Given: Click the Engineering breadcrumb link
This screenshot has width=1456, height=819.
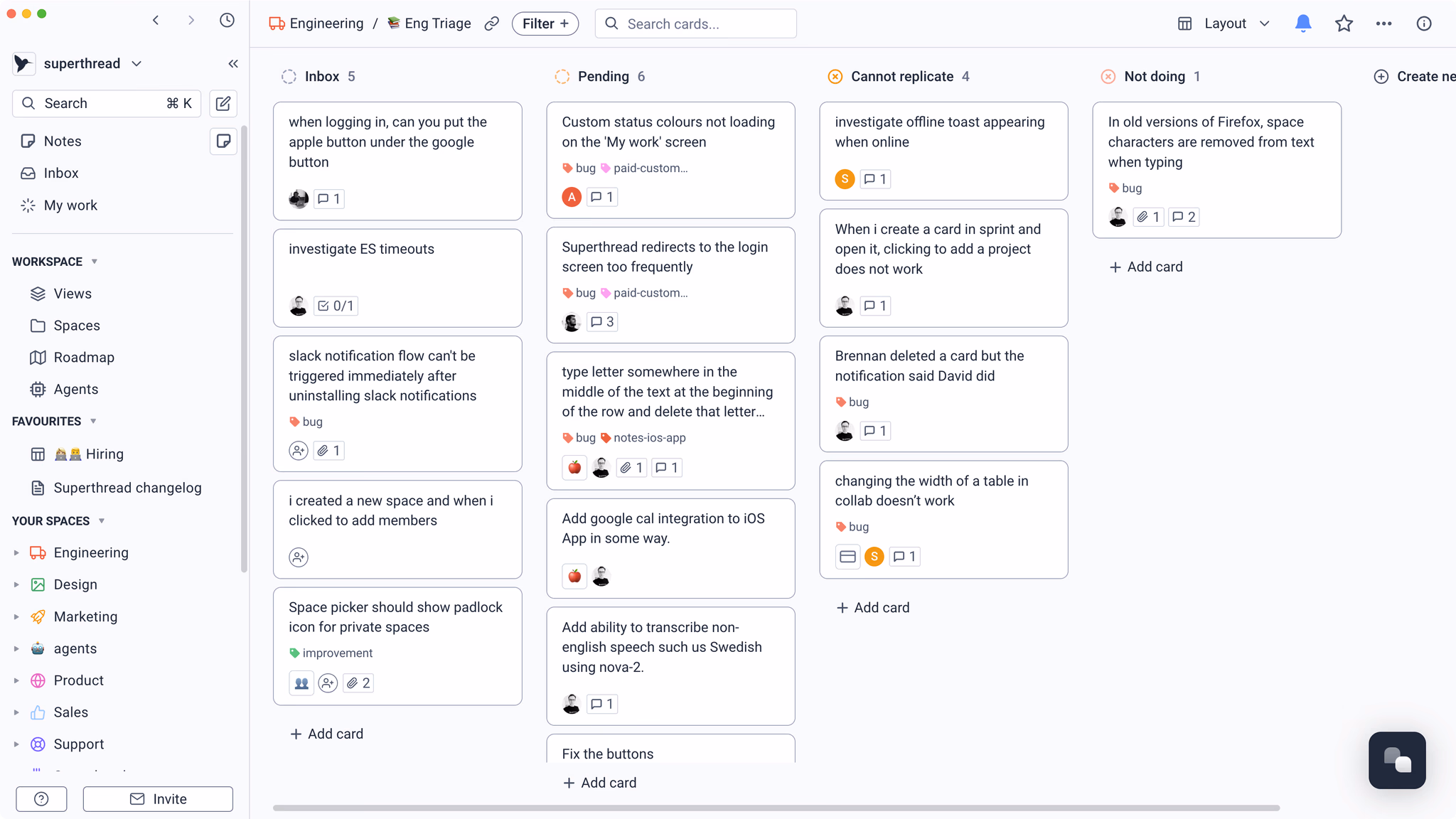Looking at the screenshot, I should (326, 23).
